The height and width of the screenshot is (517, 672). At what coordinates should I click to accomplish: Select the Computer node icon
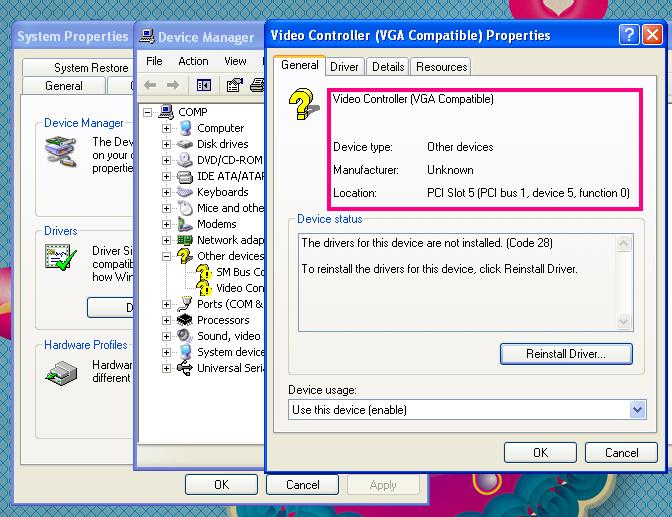click(x=185, y=128)
